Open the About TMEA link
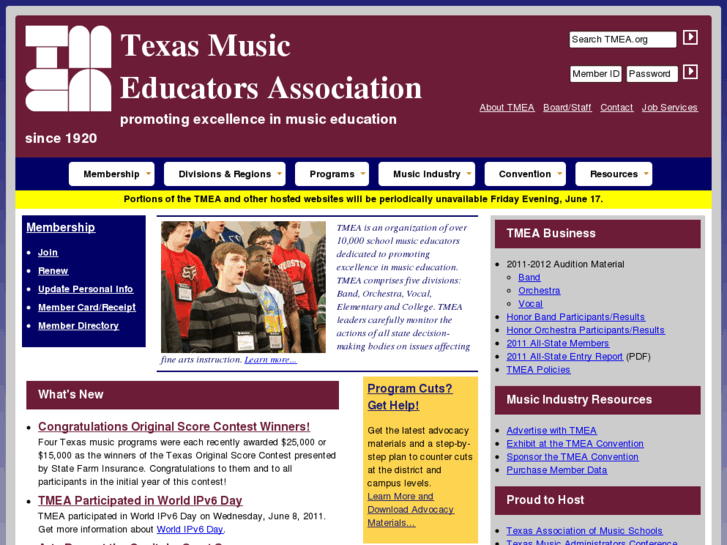Screen dimensions: 727x545 [x=507, y=108]
